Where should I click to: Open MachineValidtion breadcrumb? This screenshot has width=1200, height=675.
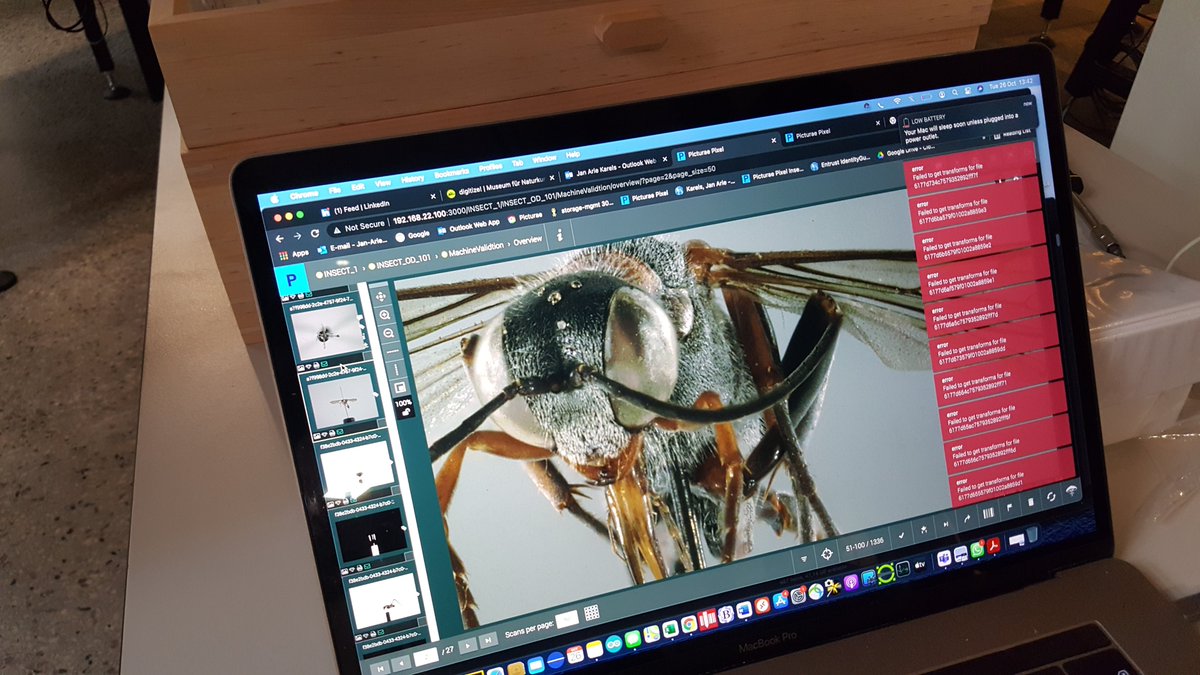tap(475, 250)
